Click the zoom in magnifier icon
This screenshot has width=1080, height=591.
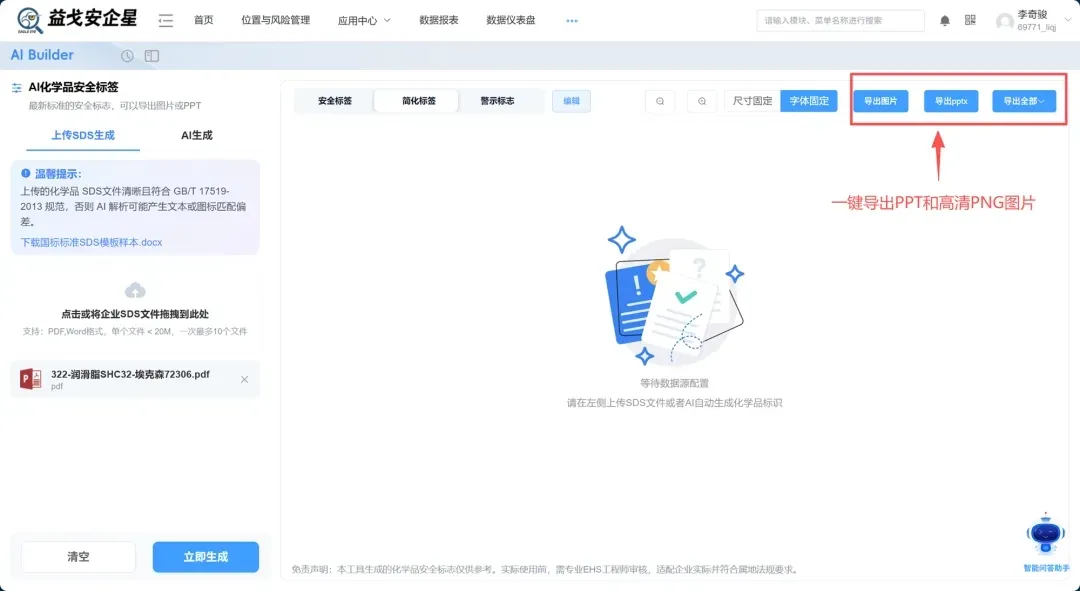[702, 101]
